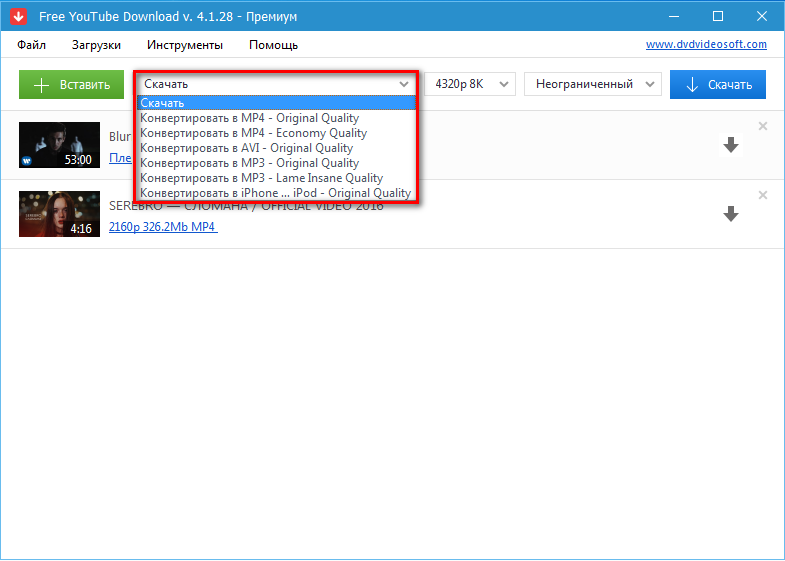Open the Неограниченный speed limit dropdown
This screenshot has height=561, width=785.
point(593,84)
